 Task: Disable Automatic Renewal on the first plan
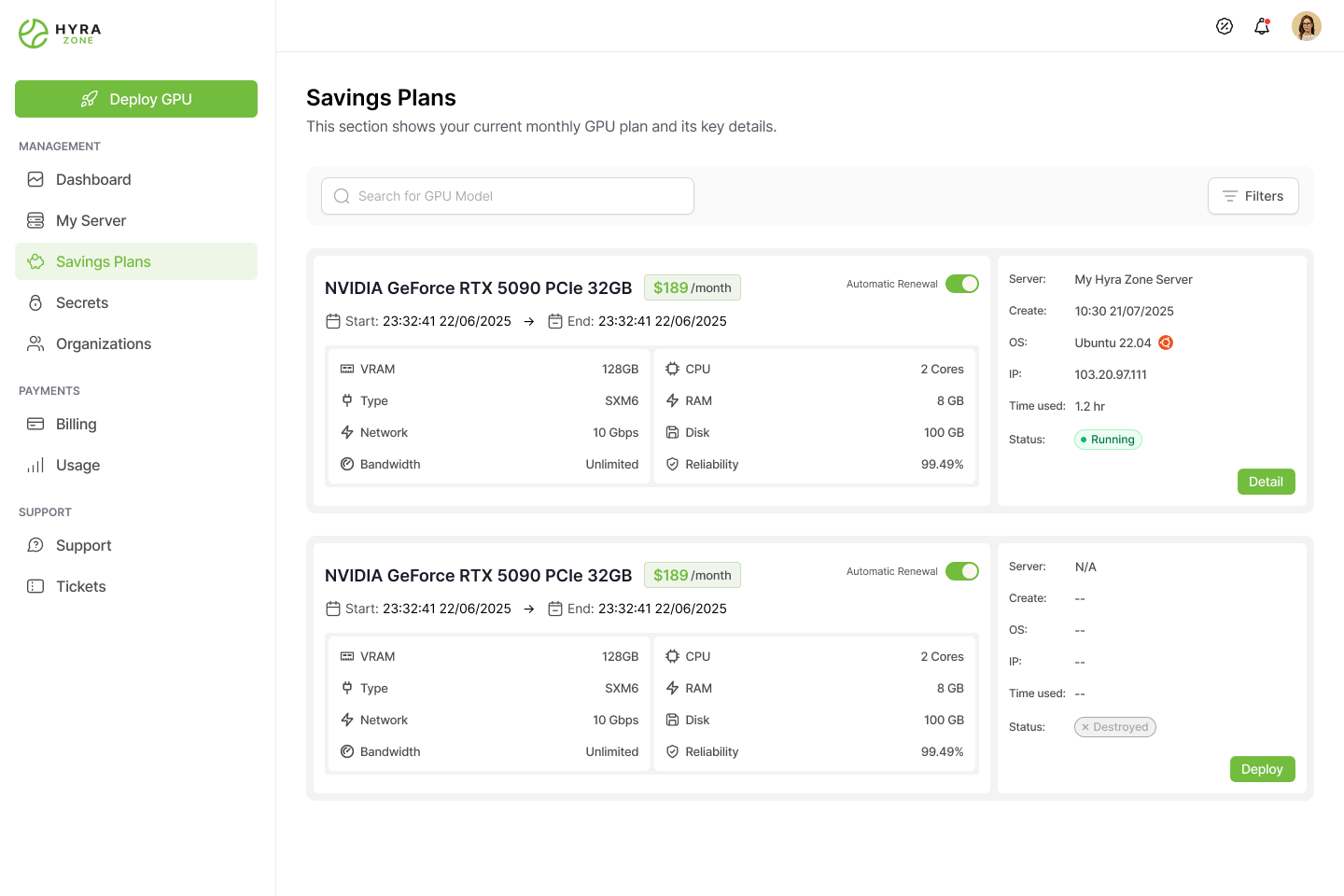(x=961, y=284)
